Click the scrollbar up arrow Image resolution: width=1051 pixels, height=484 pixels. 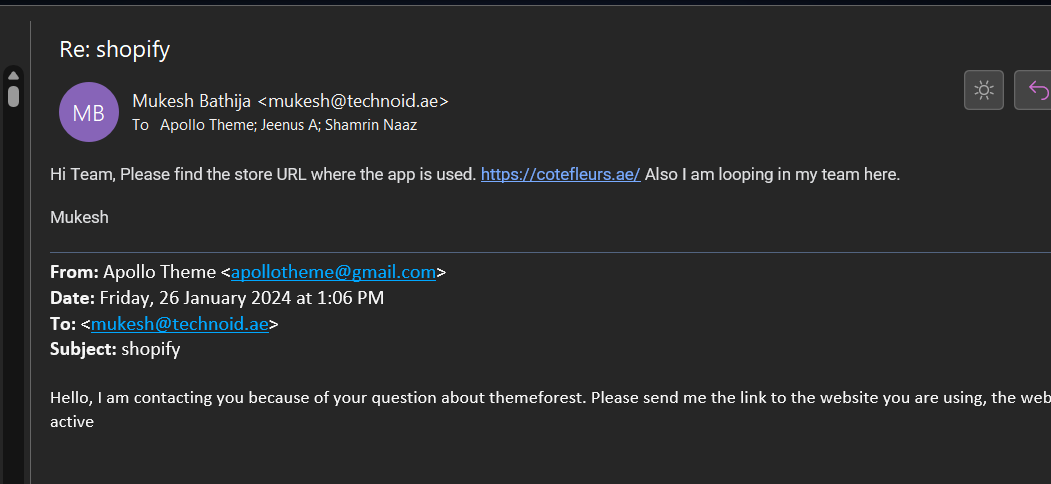(x=13, y=75)
